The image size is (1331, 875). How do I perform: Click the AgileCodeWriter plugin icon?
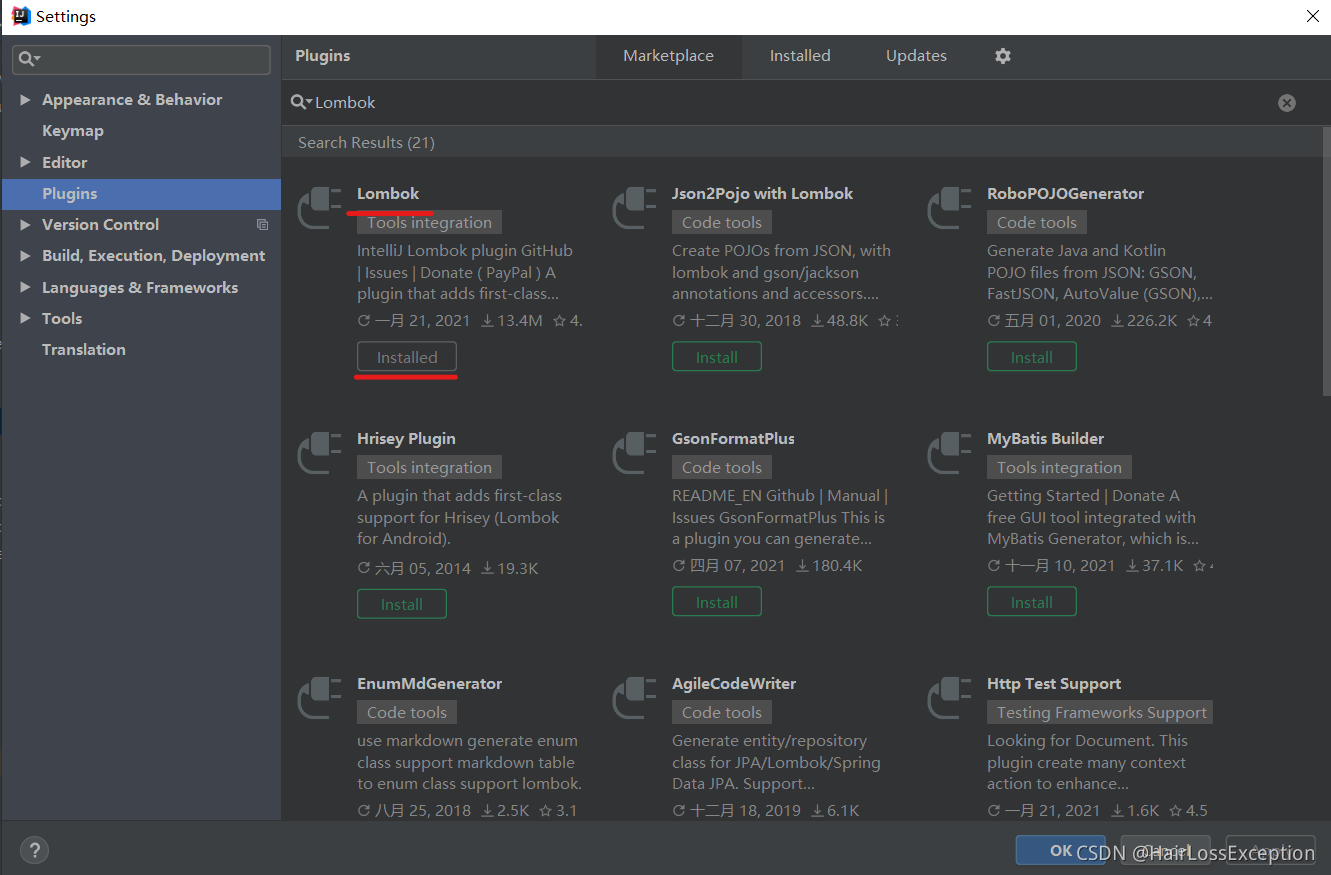[635, 698]
